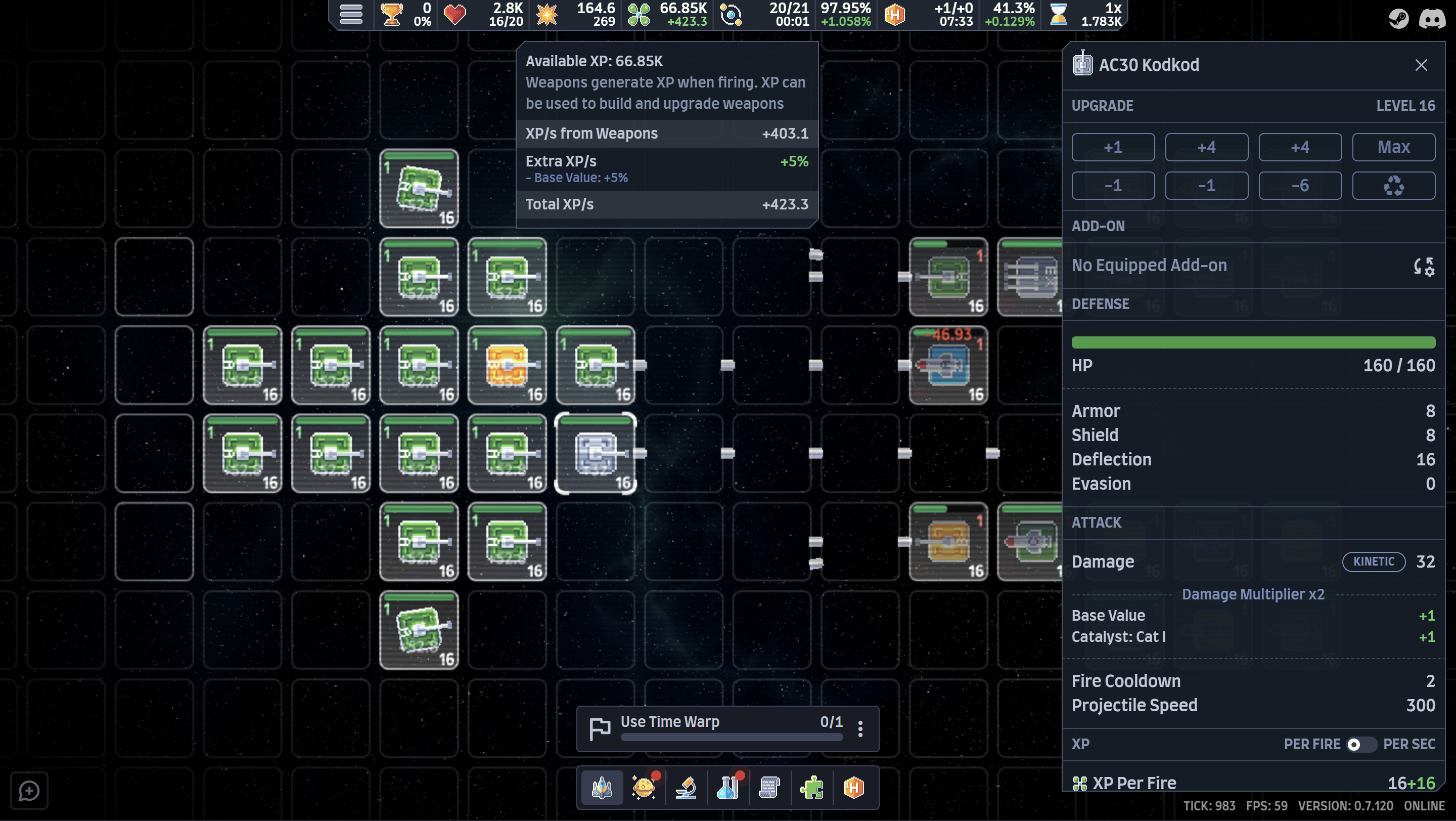Image resolution: width=1456 pixels, height=821 pixels.
Task: Open the scroll document icon
Action: click(x=769, y=787)
